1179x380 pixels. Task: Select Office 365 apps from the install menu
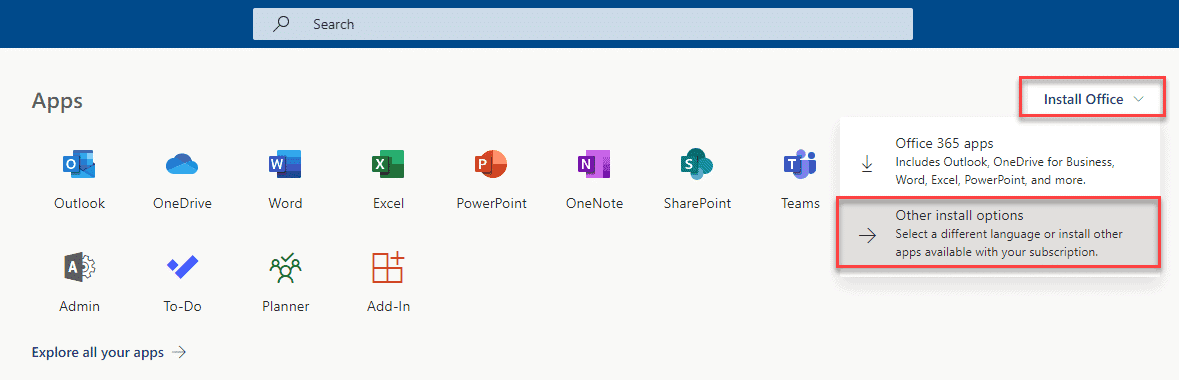(x=999, y=161)
